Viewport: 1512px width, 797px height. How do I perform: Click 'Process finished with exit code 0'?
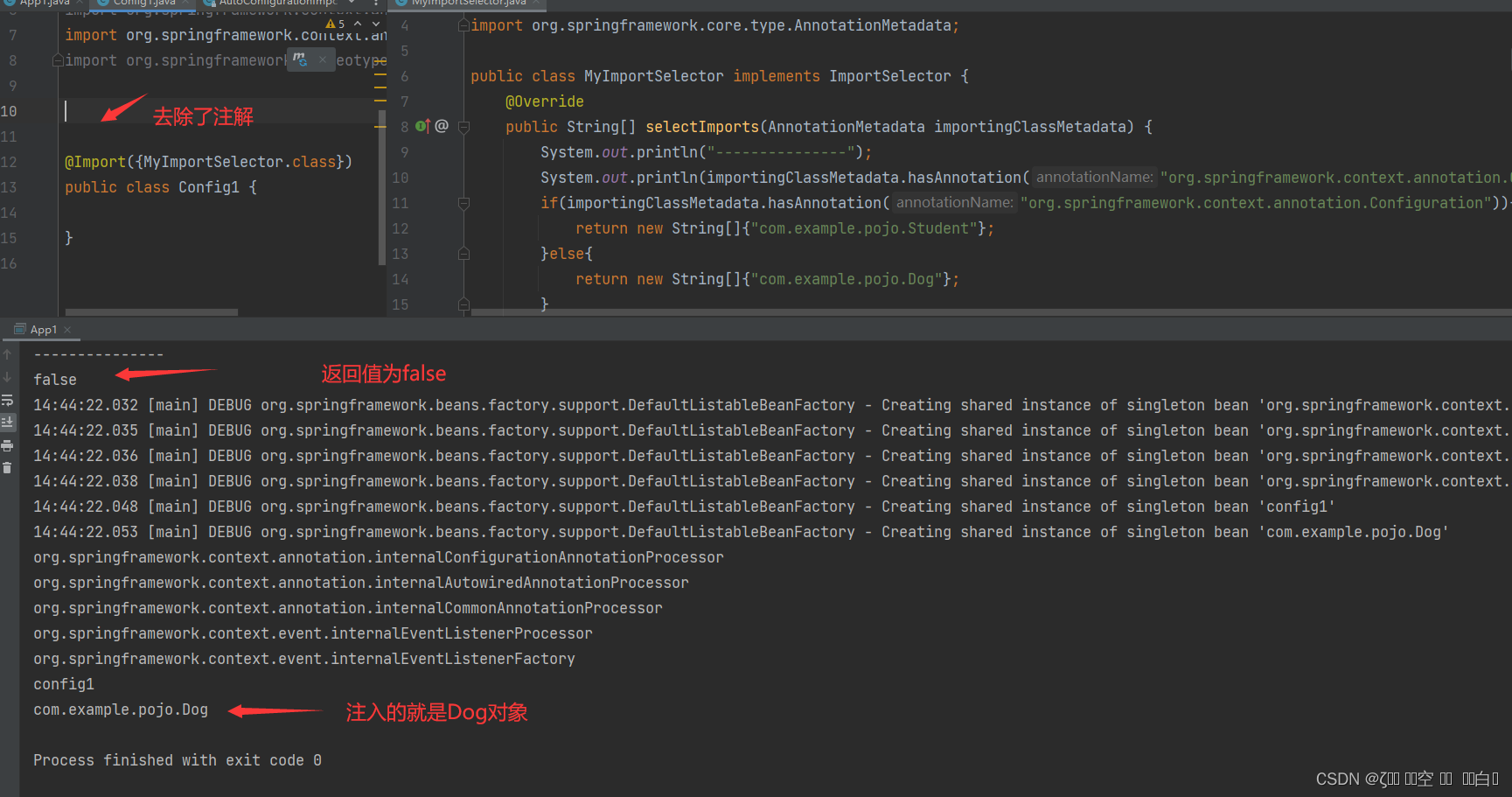coord(178,760)
